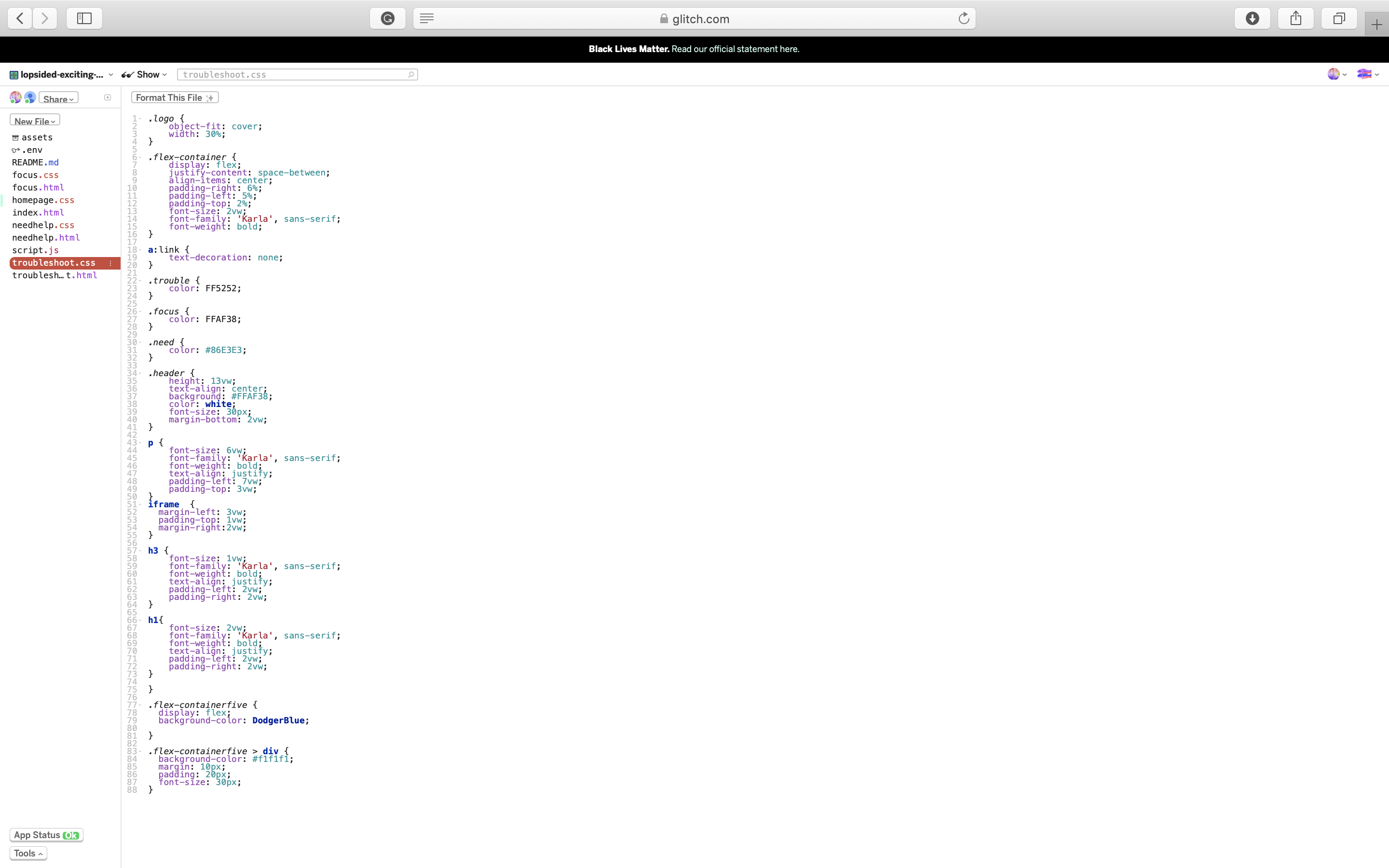Image resolution: width=1389 pixels, height=868 pixels.
Task: Toggle the Safari sidebar button
Action: [84, 18]
